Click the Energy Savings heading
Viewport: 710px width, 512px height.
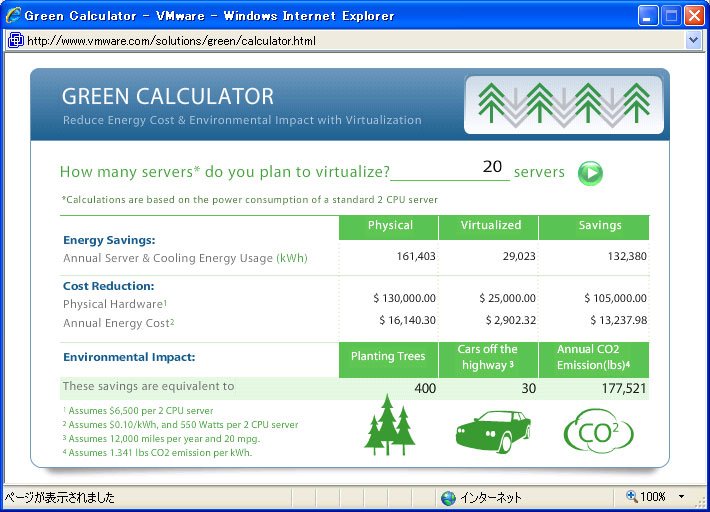click(109, 240)
